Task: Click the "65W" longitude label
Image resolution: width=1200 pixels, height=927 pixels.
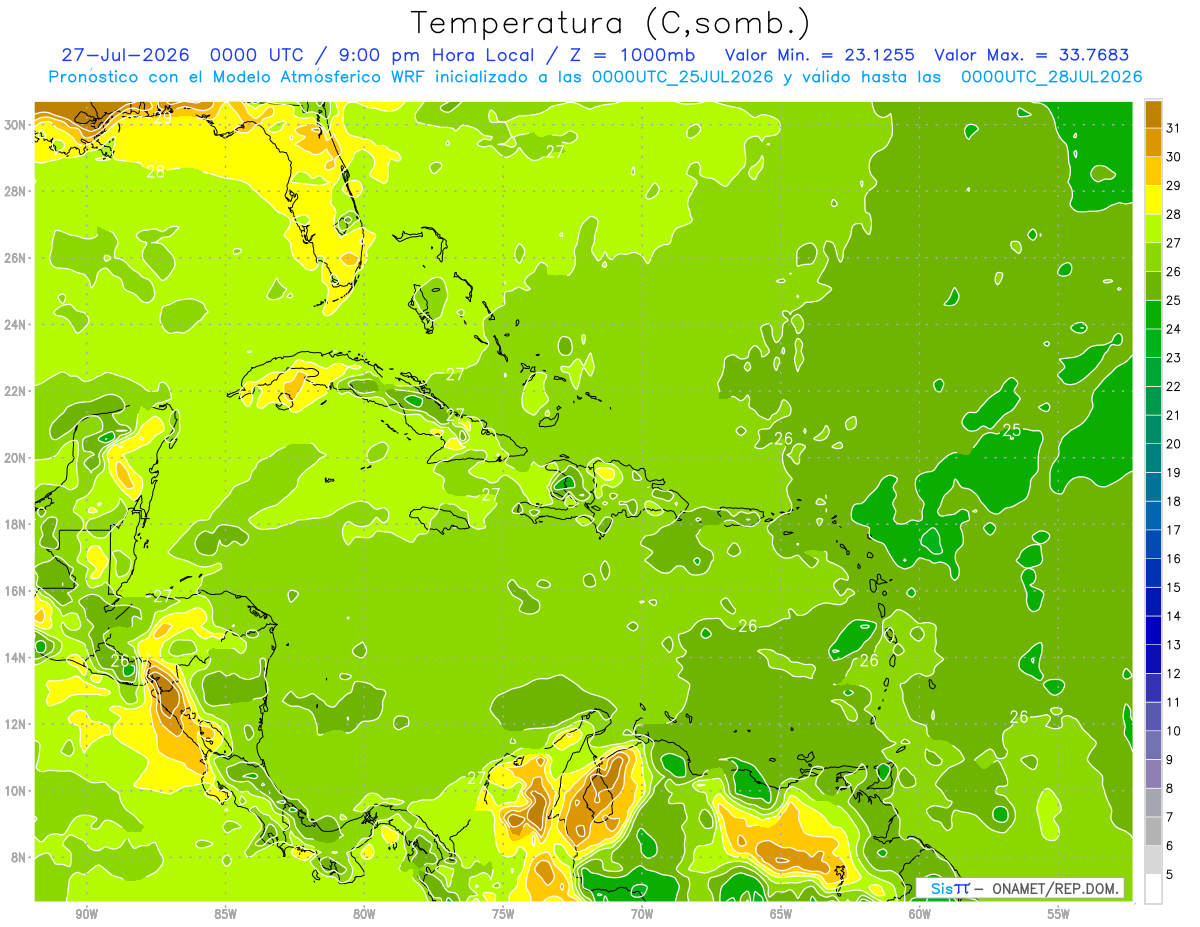Action: pos(781,914)
